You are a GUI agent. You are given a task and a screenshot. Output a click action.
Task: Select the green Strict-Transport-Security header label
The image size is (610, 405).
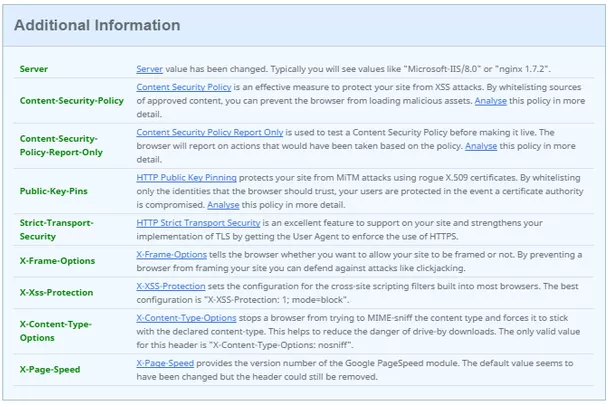[x=62, y=227]
